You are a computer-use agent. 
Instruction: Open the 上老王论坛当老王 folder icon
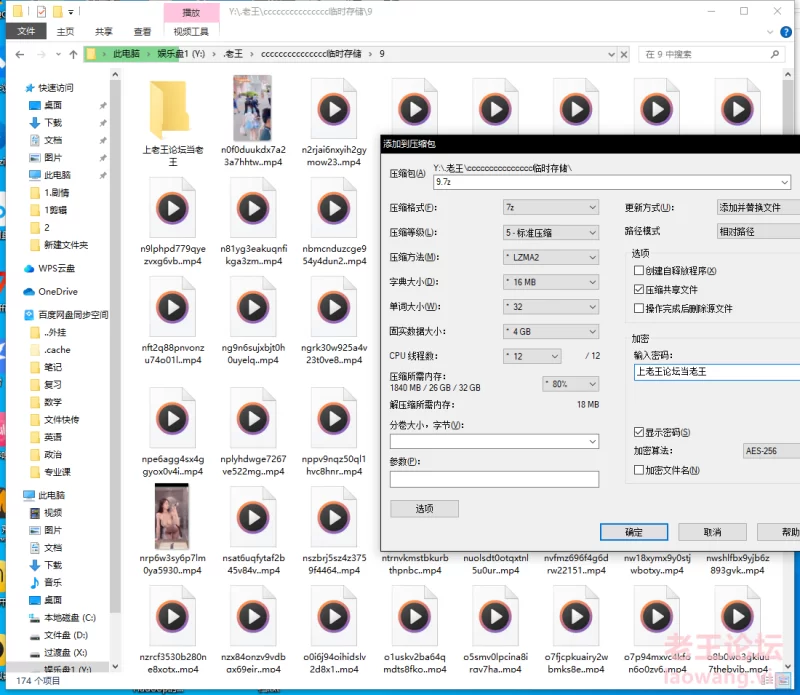tap(172, 108)
